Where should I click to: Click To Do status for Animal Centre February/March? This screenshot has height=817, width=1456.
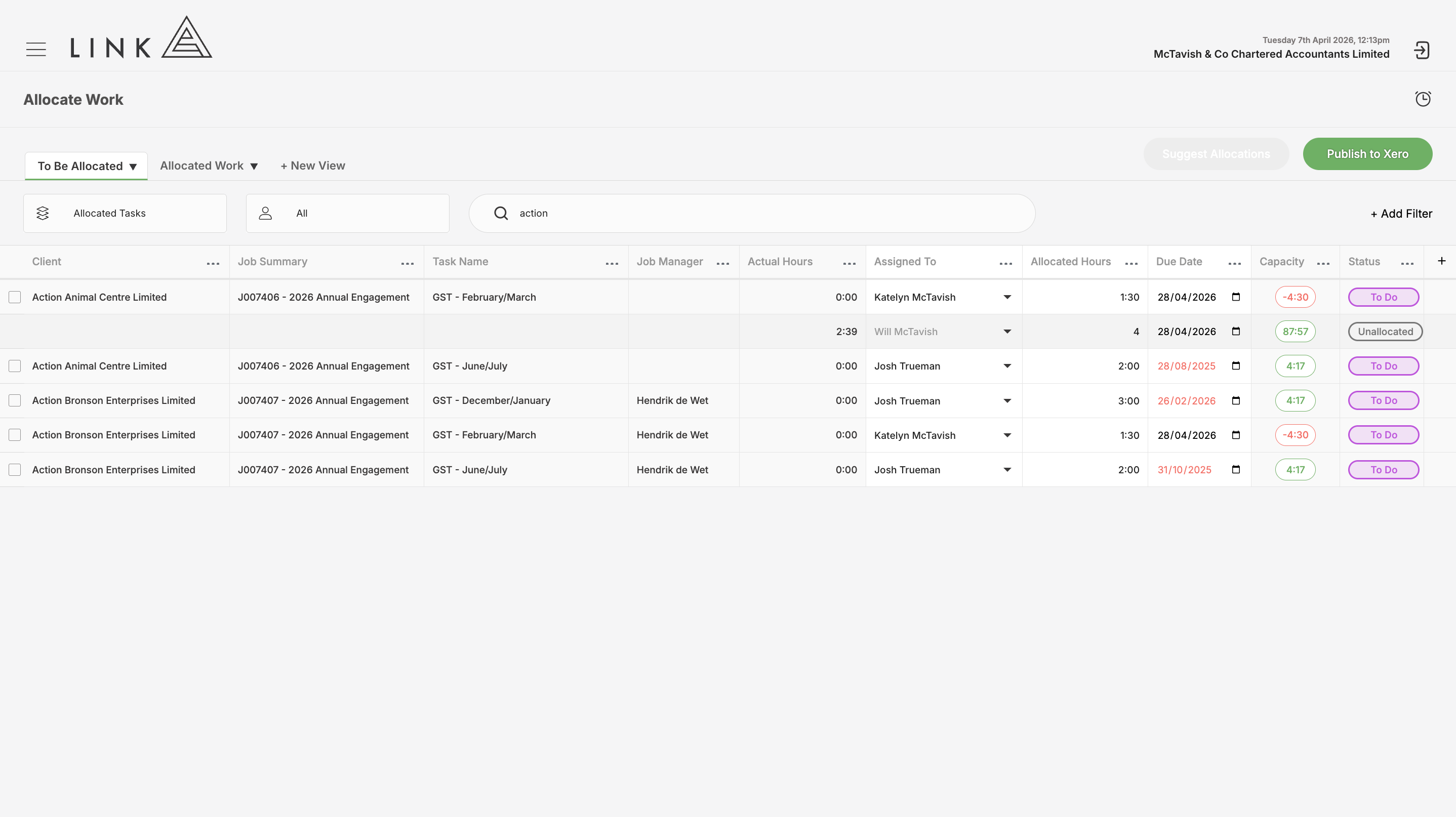[x=1383, y=297]
